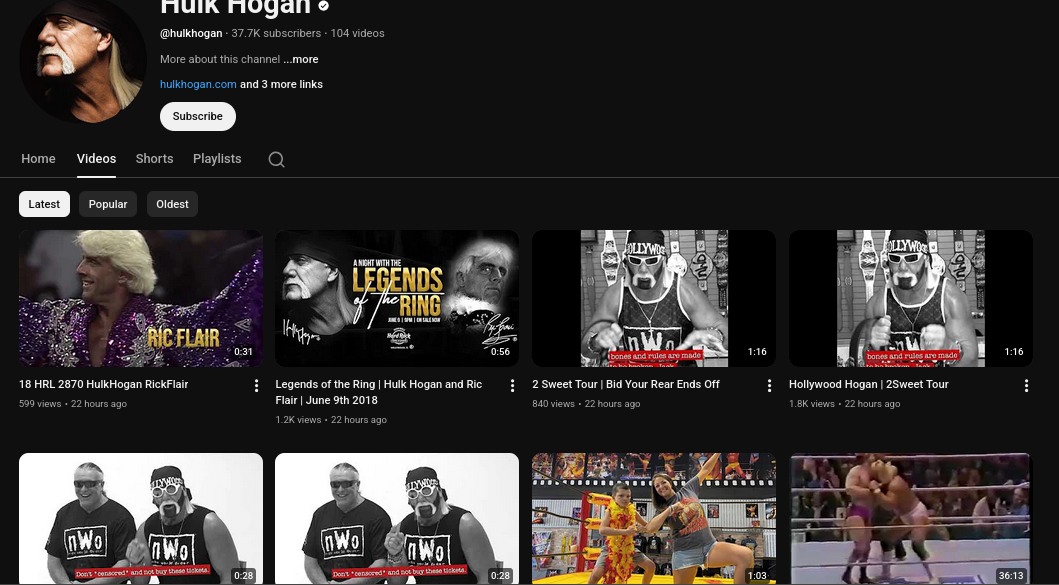Select the Popular sort filter chip

pos(108,204)
